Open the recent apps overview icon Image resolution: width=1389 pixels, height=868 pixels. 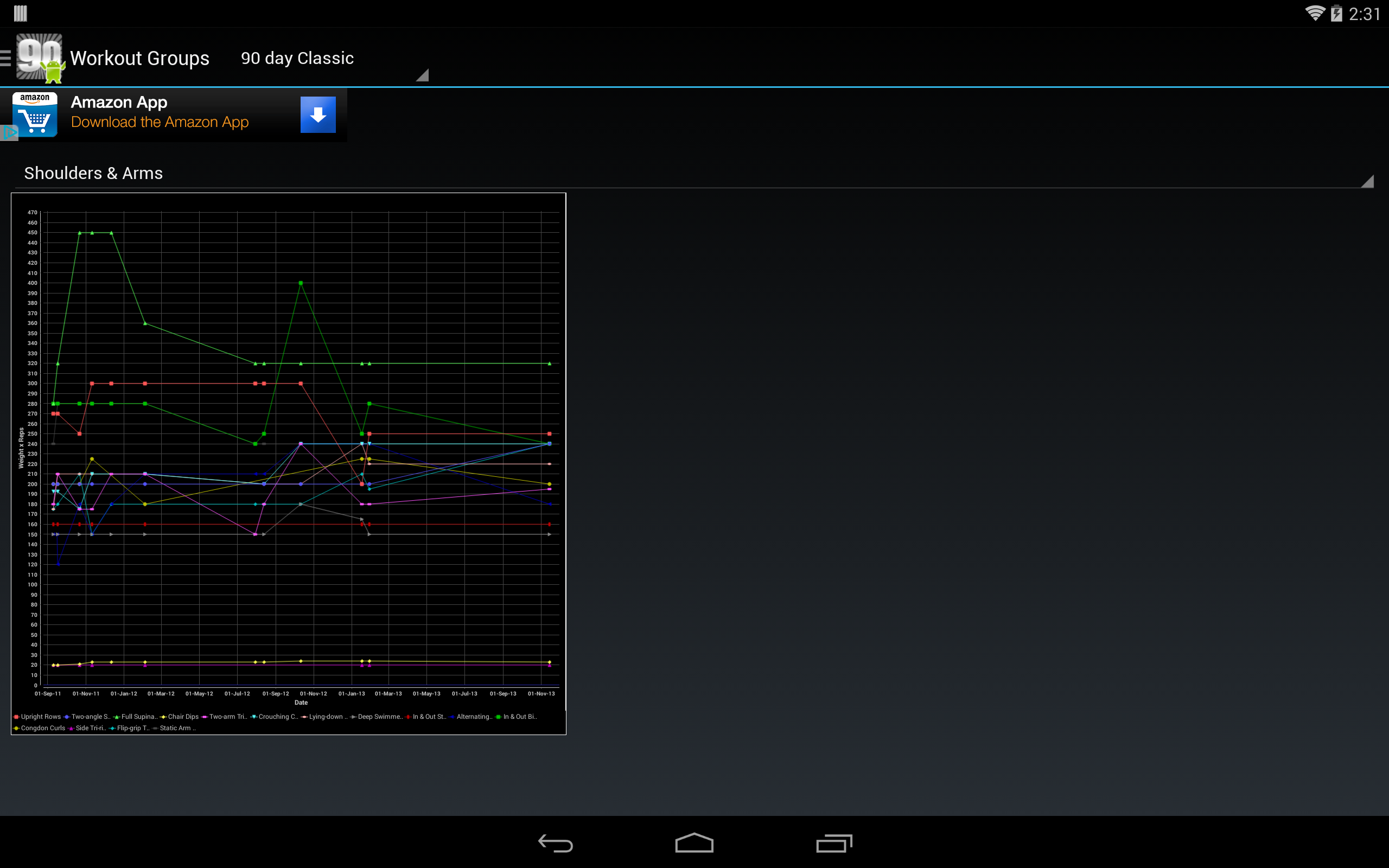click(833, 843)
